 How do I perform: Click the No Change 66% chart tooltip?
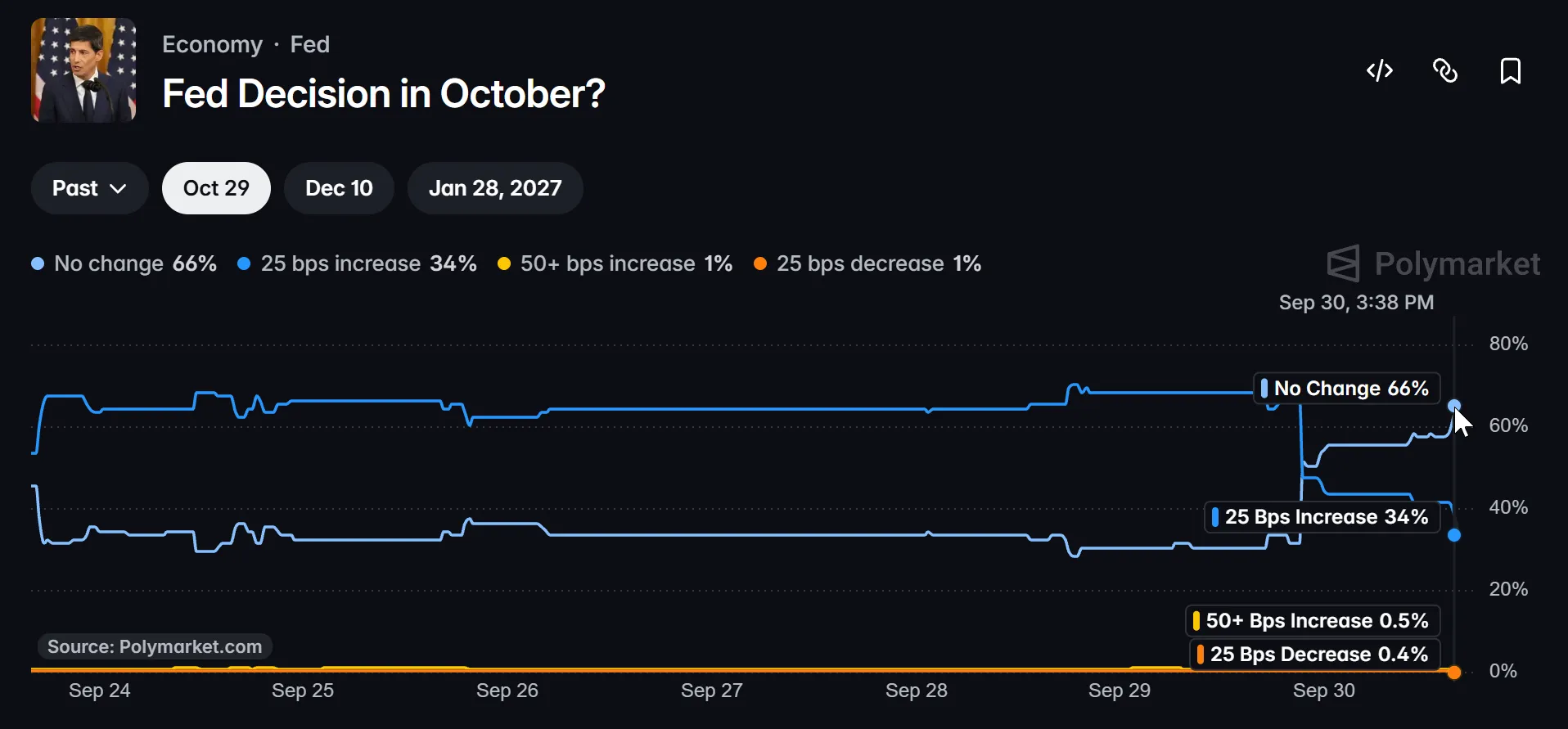pos(1347,389)
